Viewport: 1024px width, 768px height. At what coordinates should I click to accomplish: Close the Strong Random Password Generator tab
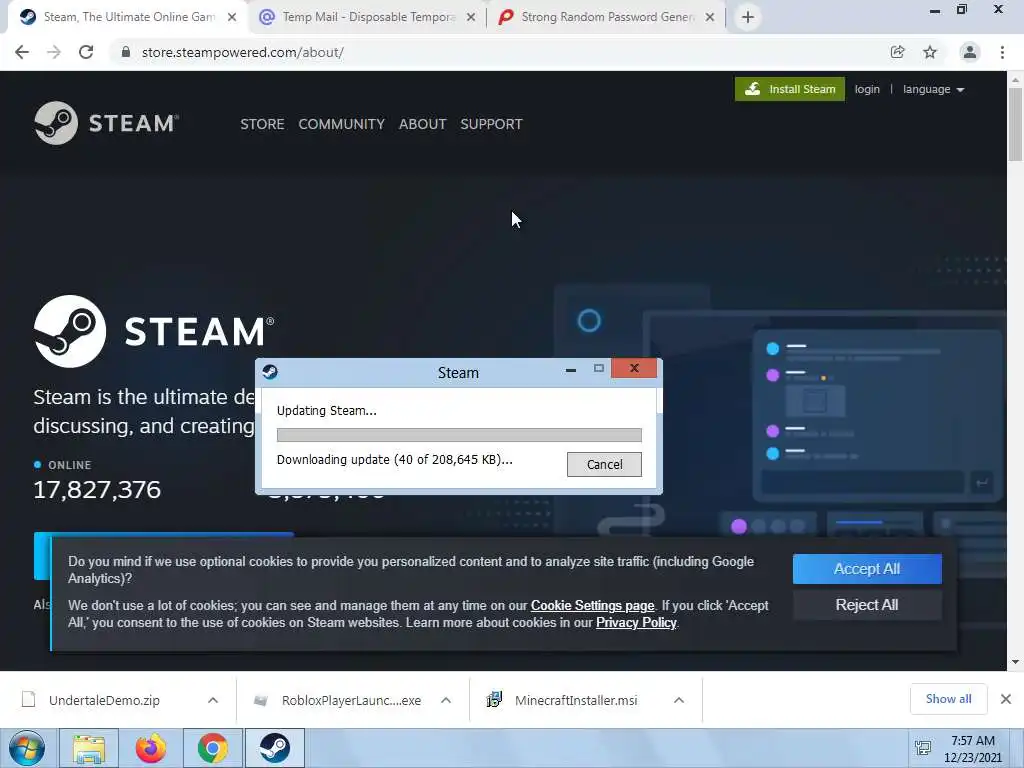710,18
